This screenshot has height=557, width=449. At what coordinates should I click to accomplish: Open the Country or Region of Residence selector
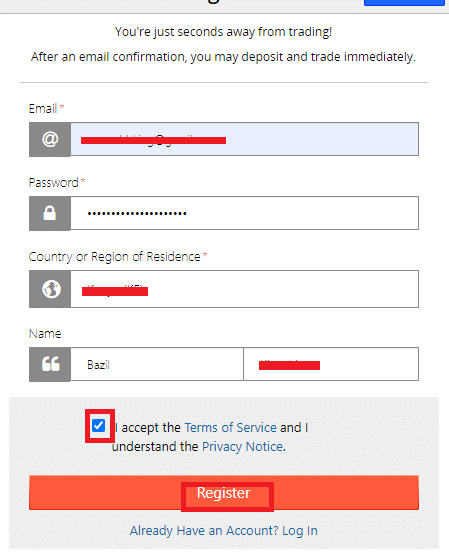tap(244, 289)
